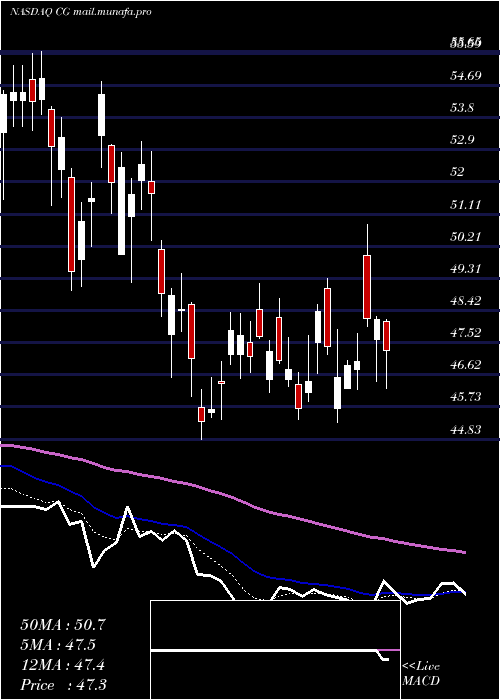Screen dimensions: 500x700
Task: Click the 44.83 price axis label
Action: [465, 429]
